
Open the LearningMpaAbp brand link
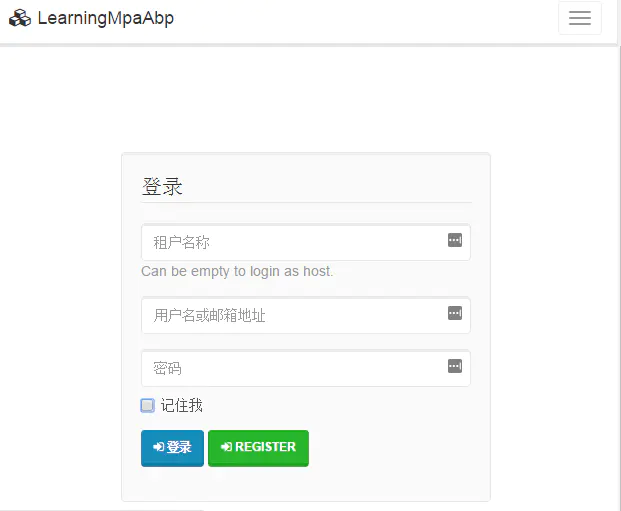(91, 18)
